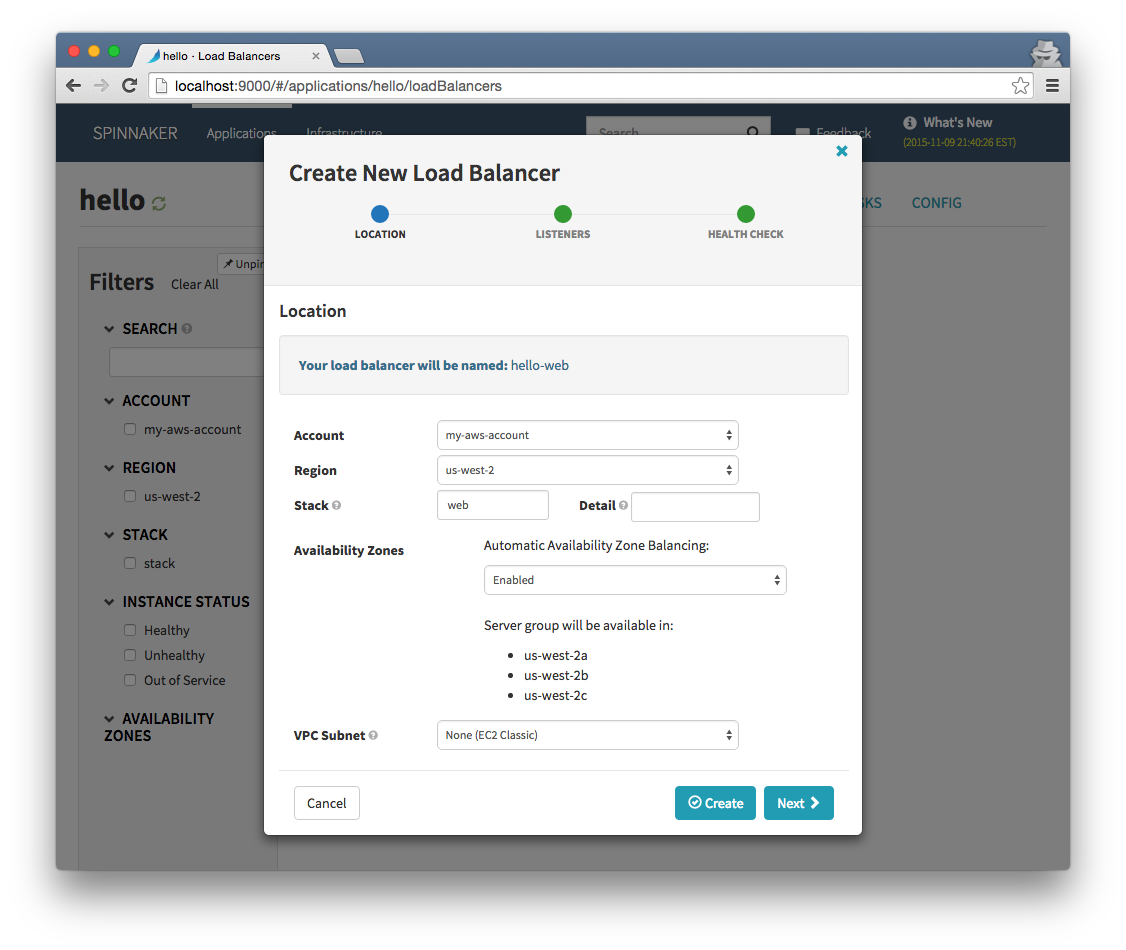Click the Clear All link

(194, 284)
